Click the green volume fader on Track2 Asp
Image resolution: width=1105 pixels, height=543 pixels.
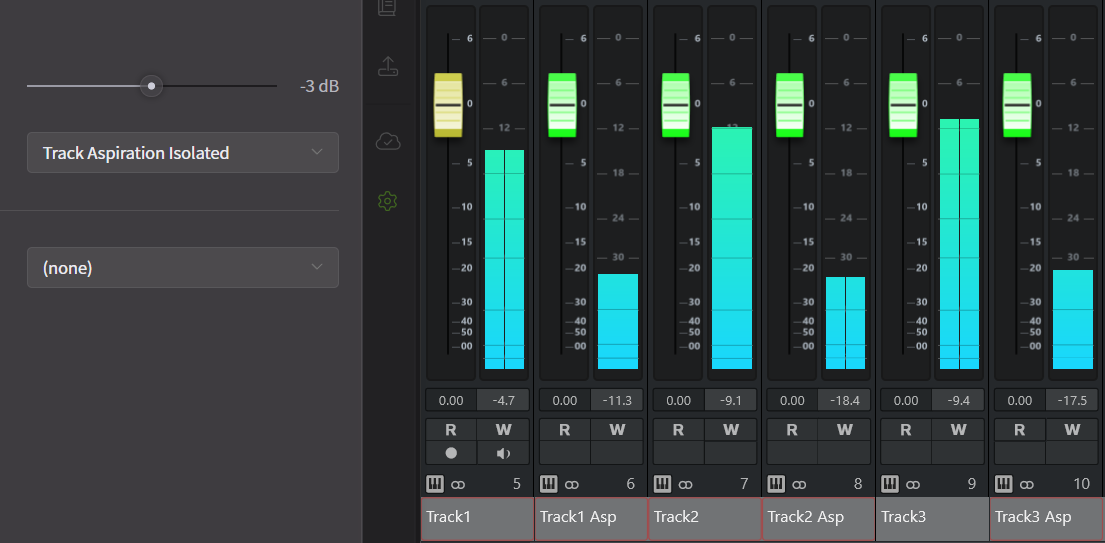click(x=789, y=105)
